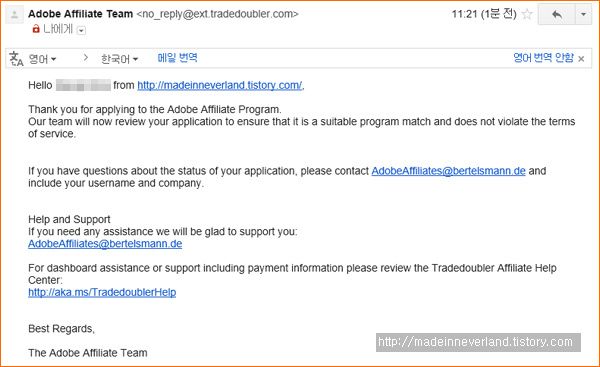Click the 메일 번역 translate message link

[x=177, y=58]
